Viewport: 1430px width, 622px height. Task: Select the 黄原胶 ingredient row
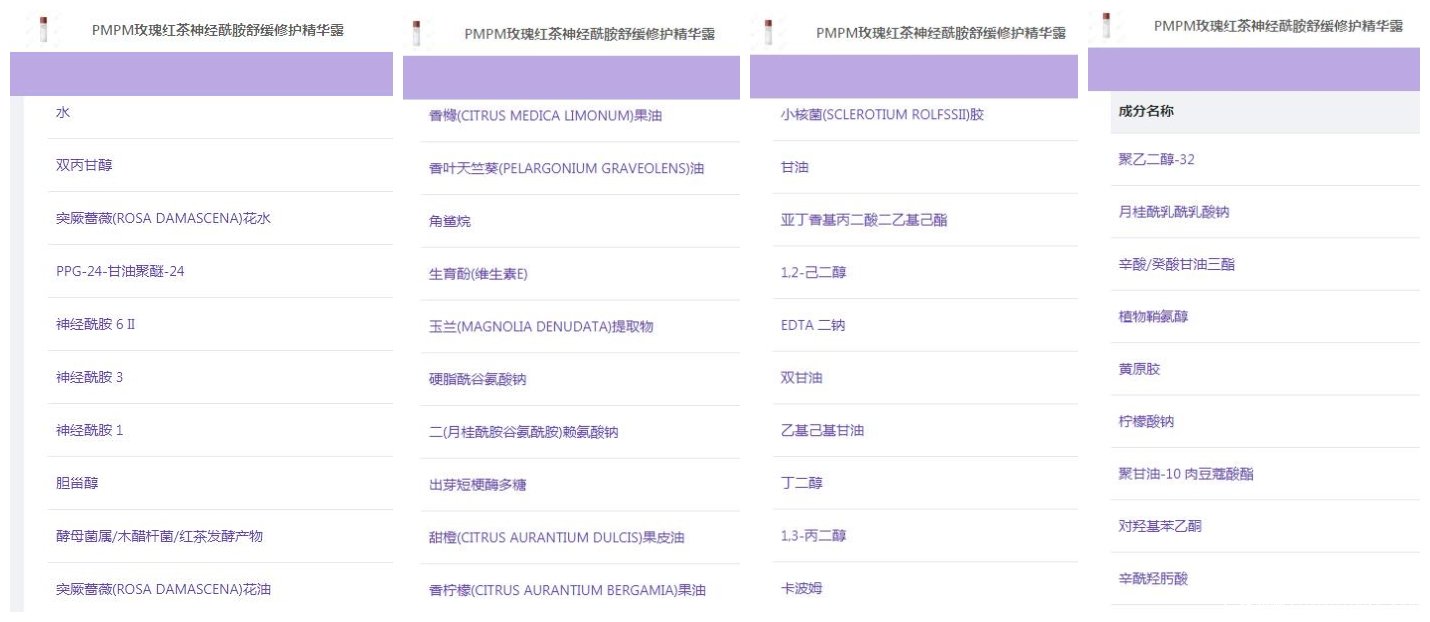pos(1139,369)
